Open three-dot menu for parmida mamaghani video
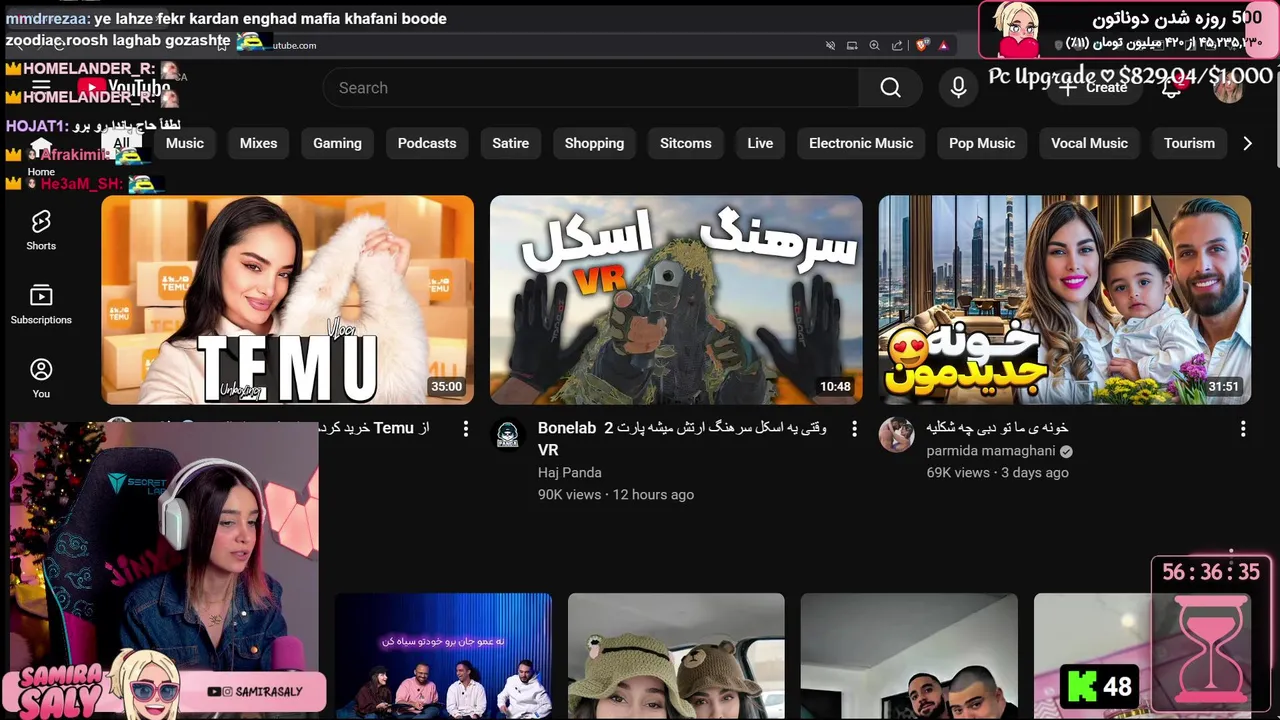The height and width of the screenshot is (720, 1280). [x=1243, y=428]
